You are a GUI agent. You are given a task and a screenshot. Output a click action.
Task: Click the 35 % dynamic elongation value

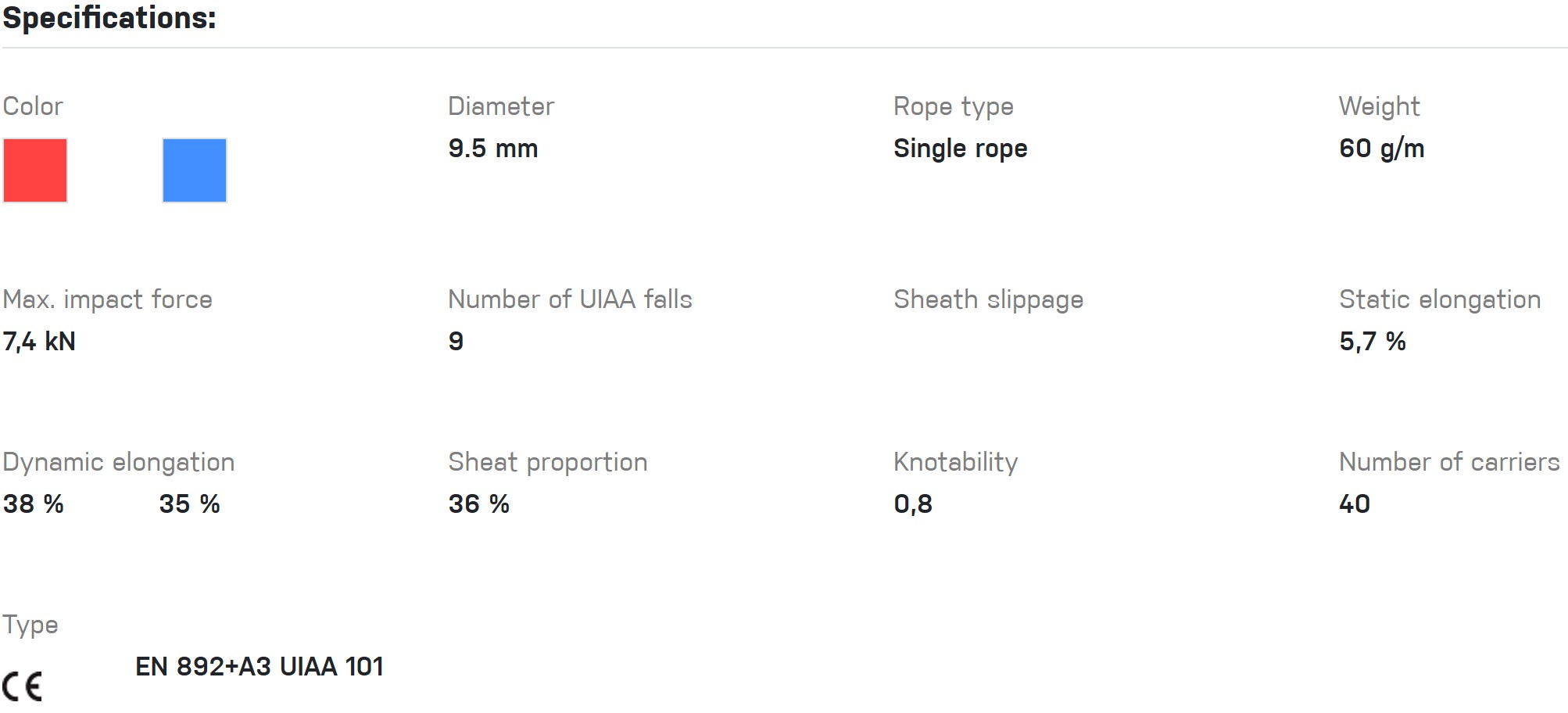(x=189, y=504)
